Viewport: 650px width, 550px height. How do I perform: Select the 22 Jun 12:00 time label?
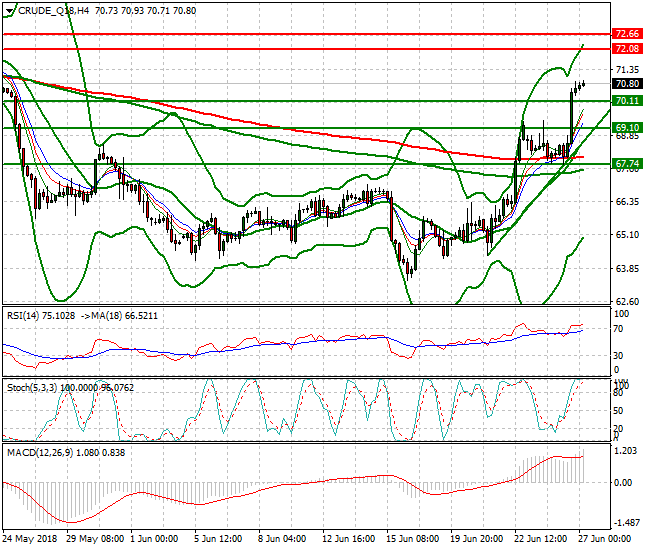click(x=541, y=539)
